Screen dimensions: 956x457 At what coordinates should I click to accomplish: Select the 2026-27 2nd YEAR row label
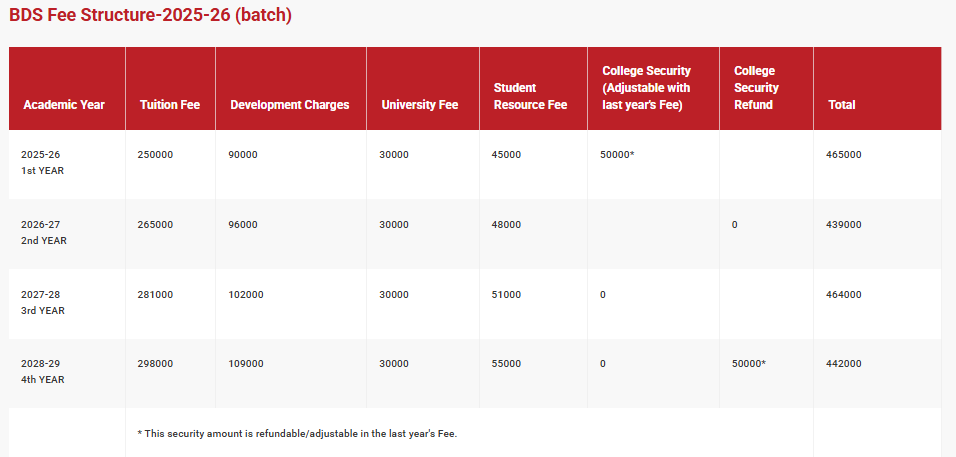click(x=44, y=233)
